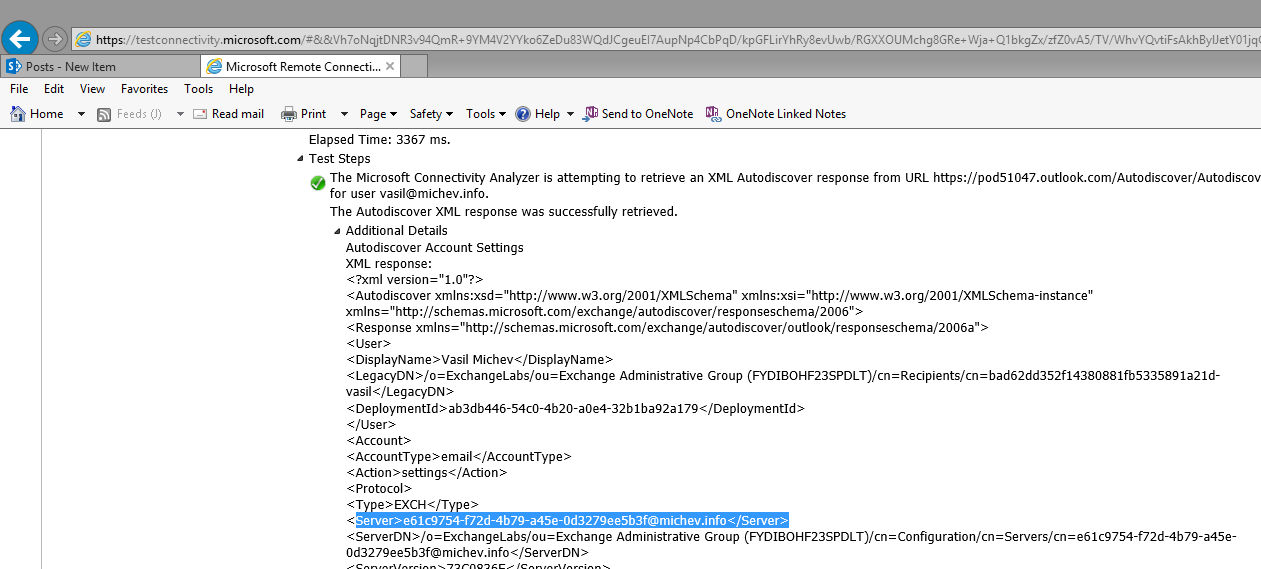Expand the Feeds dropdown arrow

(x=180, y=114)
